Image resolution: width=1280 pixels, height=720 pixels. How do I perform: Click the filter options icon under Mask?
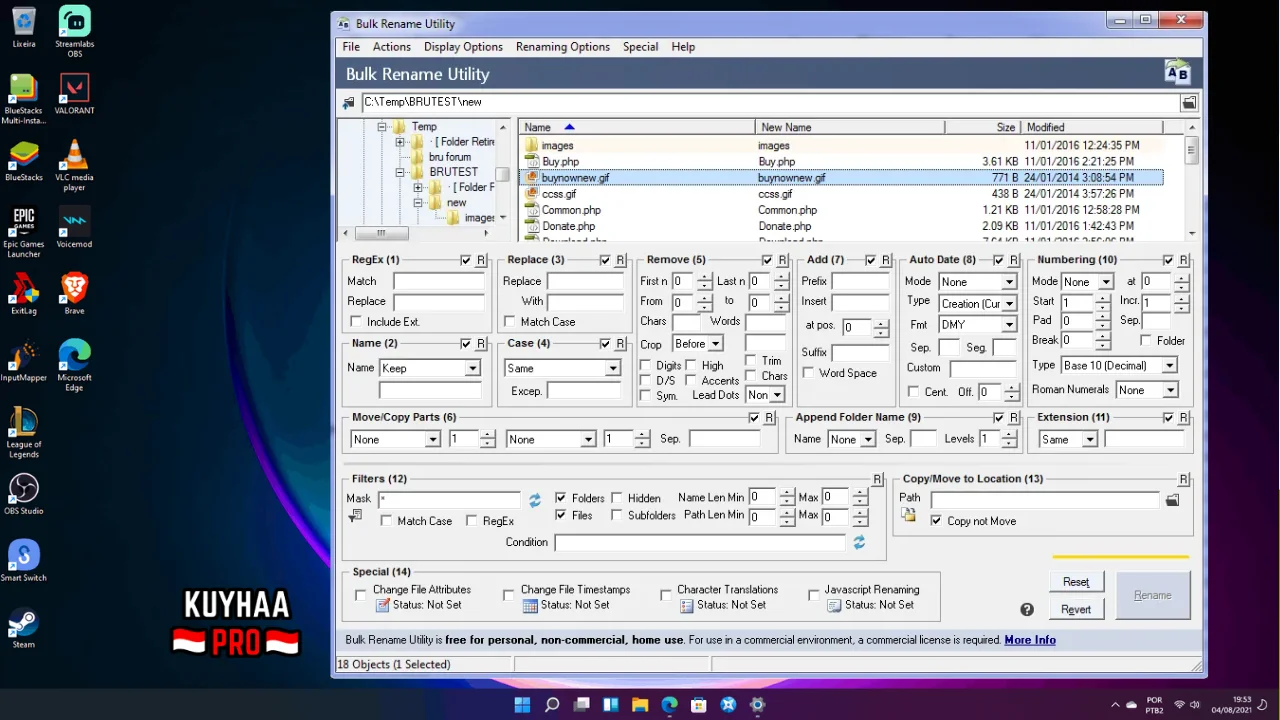point(355,517)
